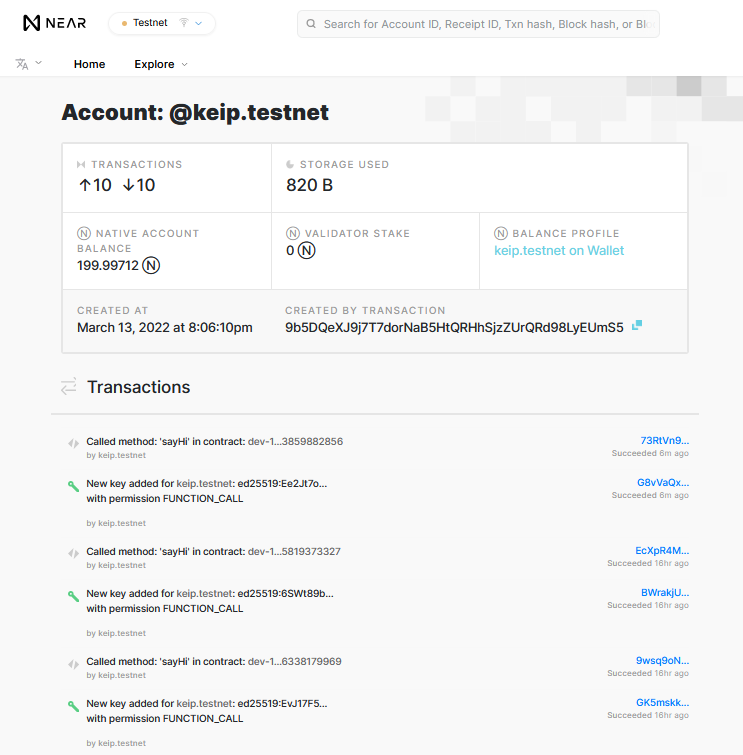Open the Testnet network dropdown
This screenshot has height=755, width=743.
pyautogui.click(x=161, y=23)
